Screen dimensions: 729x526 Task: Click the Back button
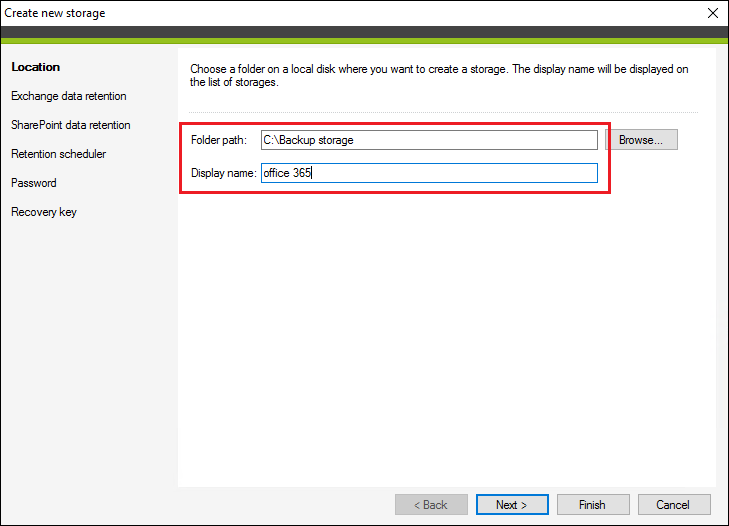[x=431, y=505]
